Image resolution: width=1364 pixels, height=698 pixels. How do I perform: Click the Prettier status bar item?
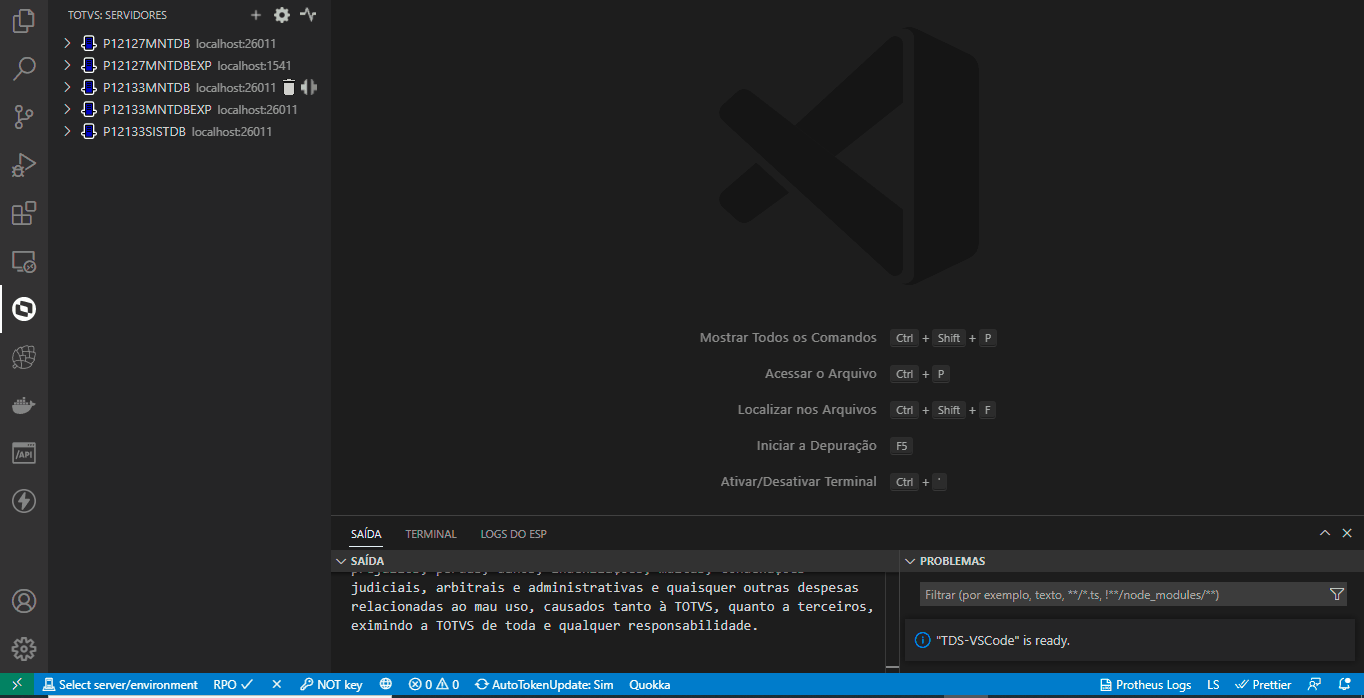coord(1263,685)
